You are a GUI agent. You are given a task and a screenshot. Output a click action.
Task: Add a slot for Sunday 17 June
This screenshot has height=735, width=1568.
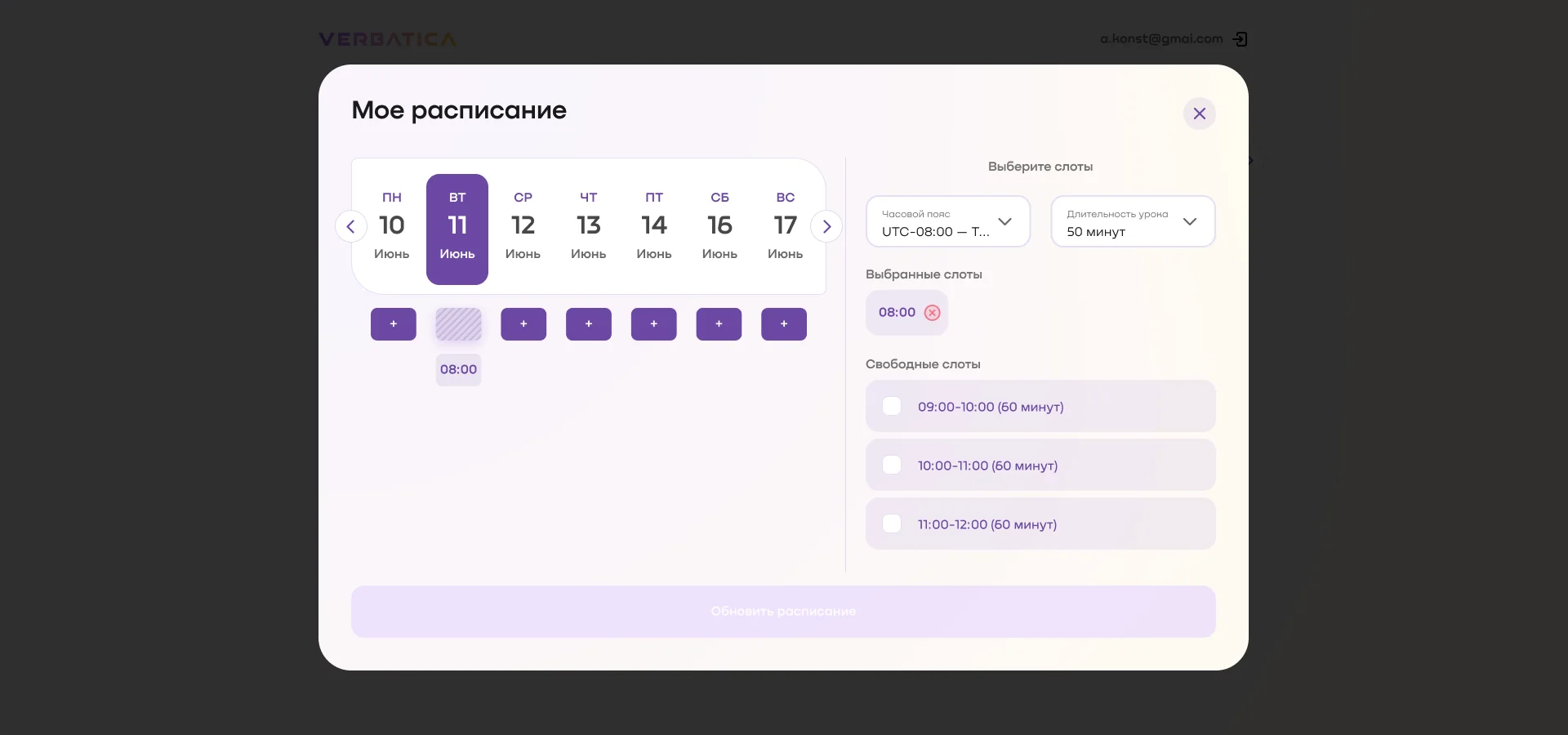(784, 324)
